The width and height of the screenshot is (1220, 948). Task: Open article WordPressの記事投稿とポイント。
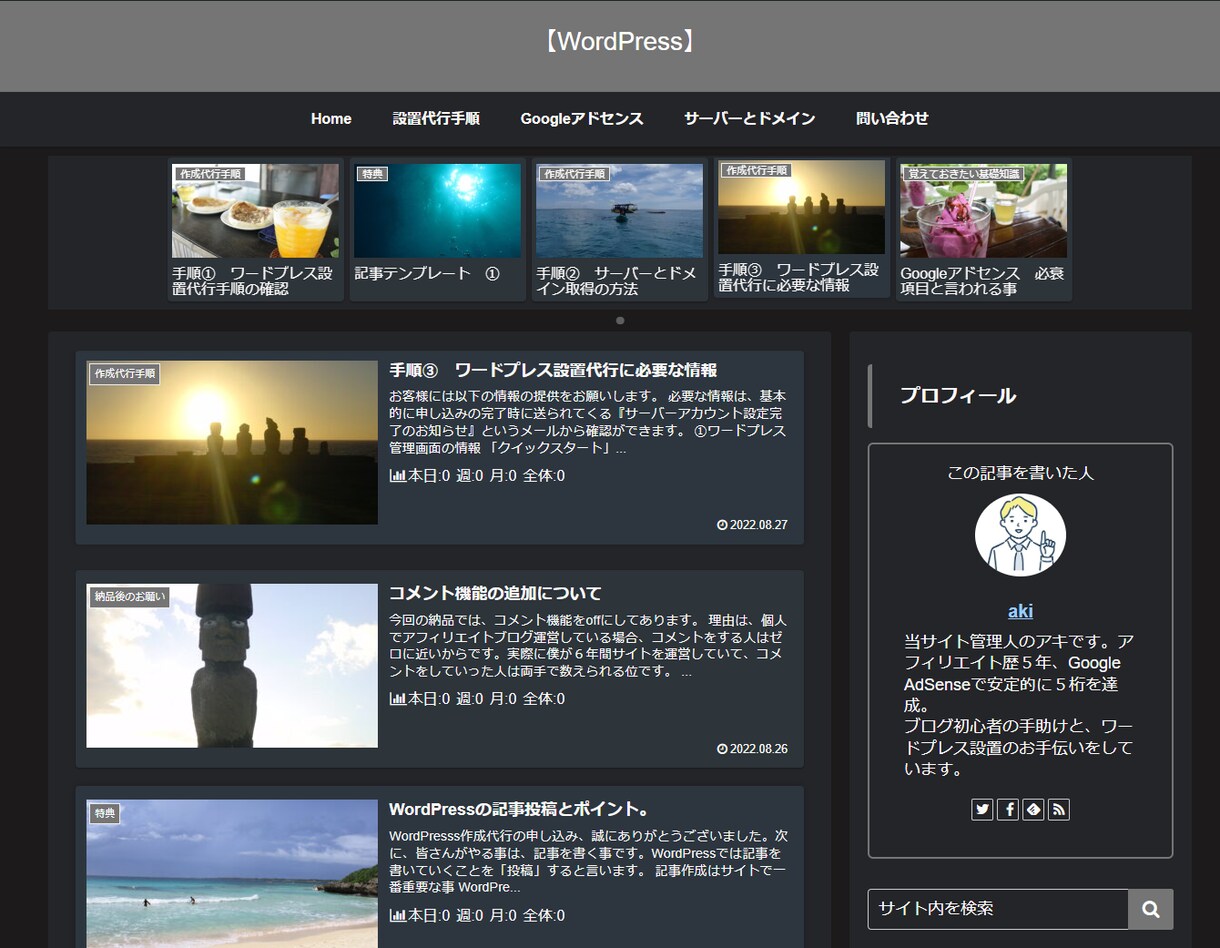[520, 809]
